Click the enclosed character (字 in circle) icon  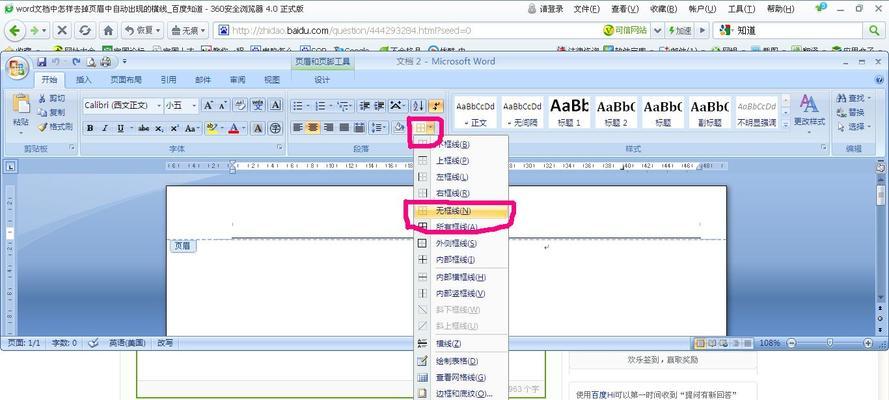tap(275, 129)
